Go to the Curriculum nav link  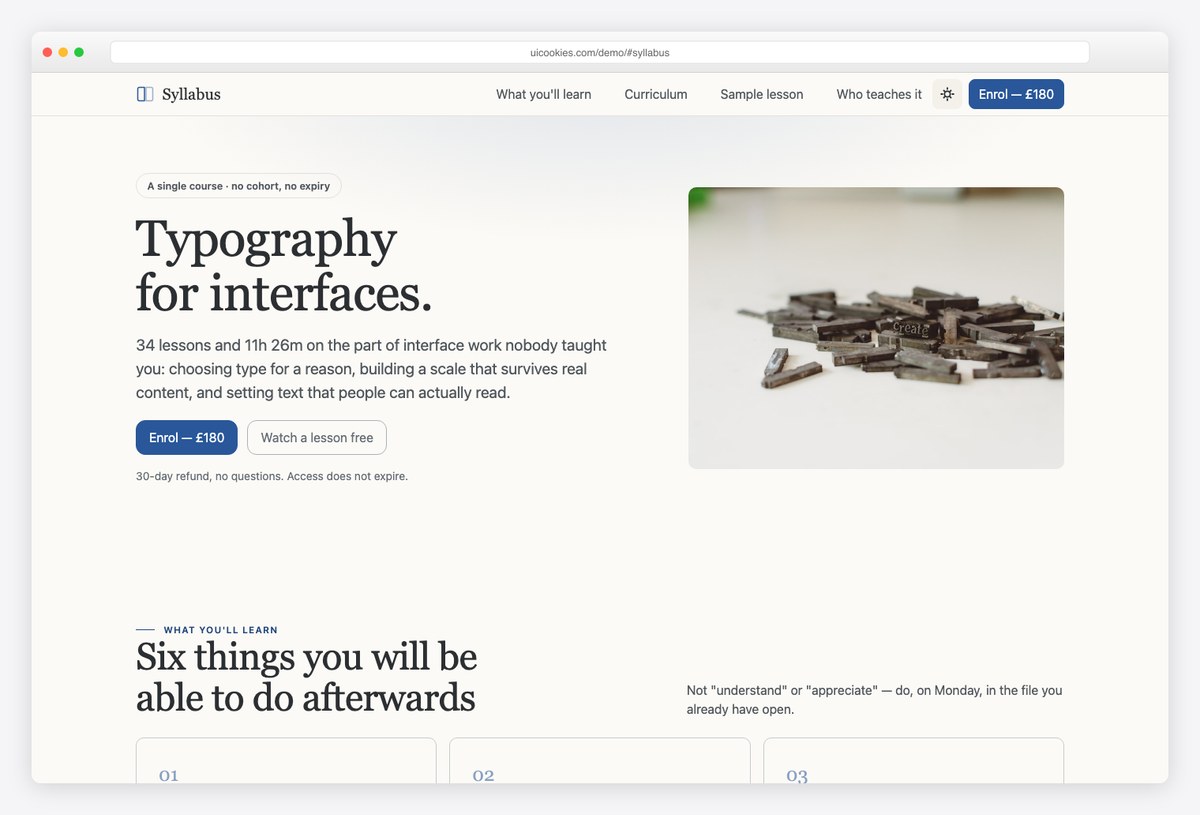point(656,94)
